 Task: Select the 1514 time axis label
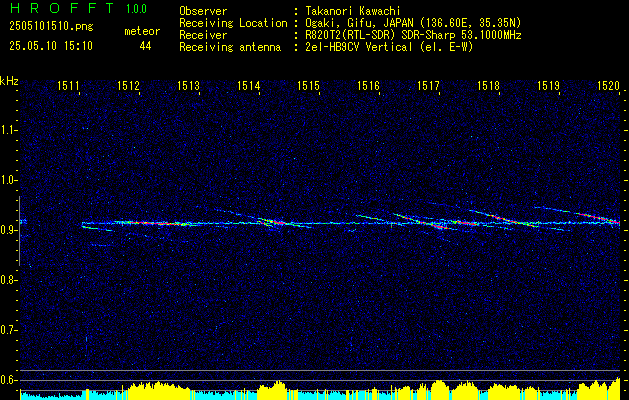(248, 85)
